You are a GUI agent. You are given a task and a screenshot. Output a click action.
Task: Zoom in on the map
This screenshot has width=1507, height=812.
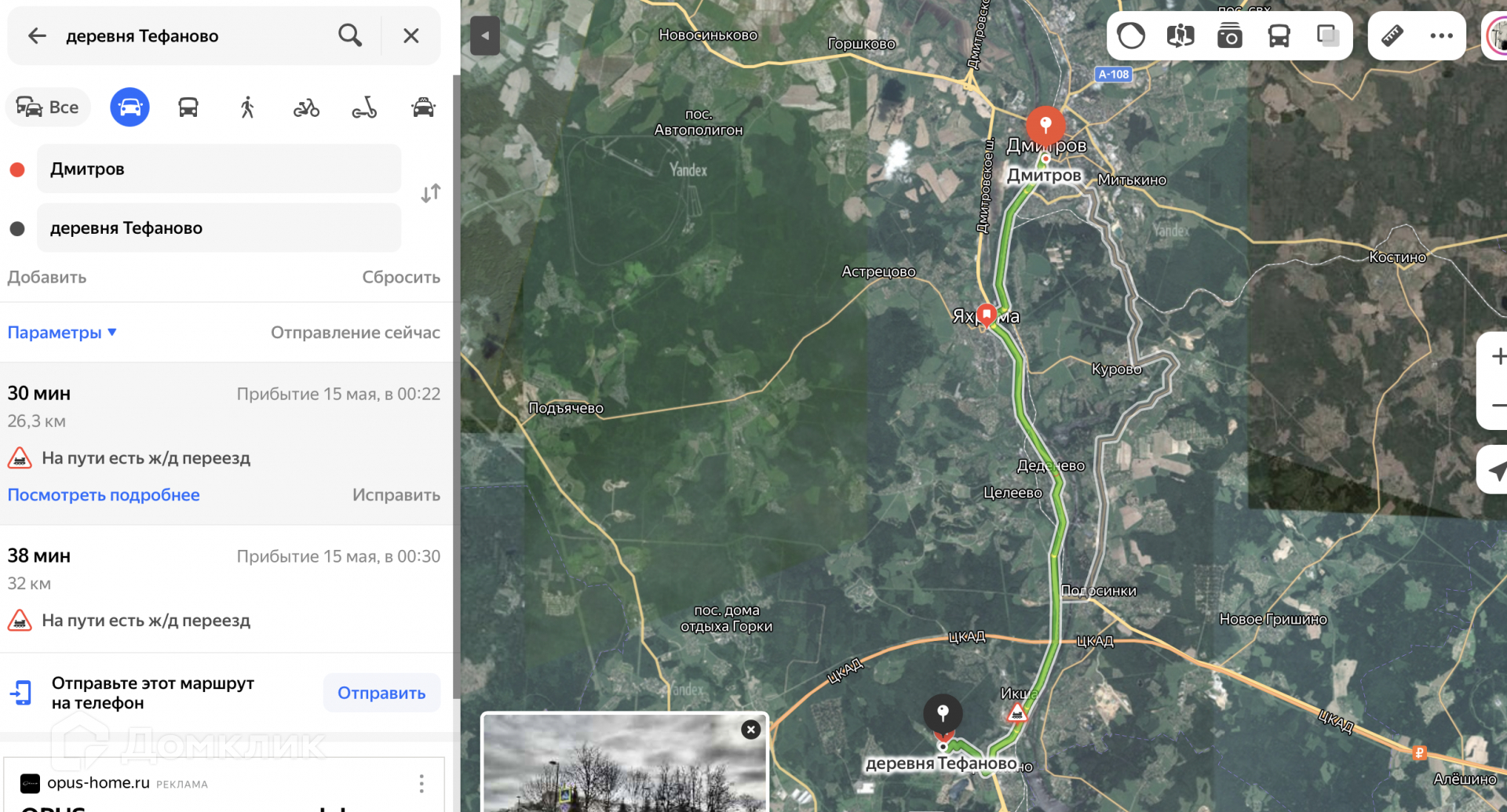click(1498, 357)
